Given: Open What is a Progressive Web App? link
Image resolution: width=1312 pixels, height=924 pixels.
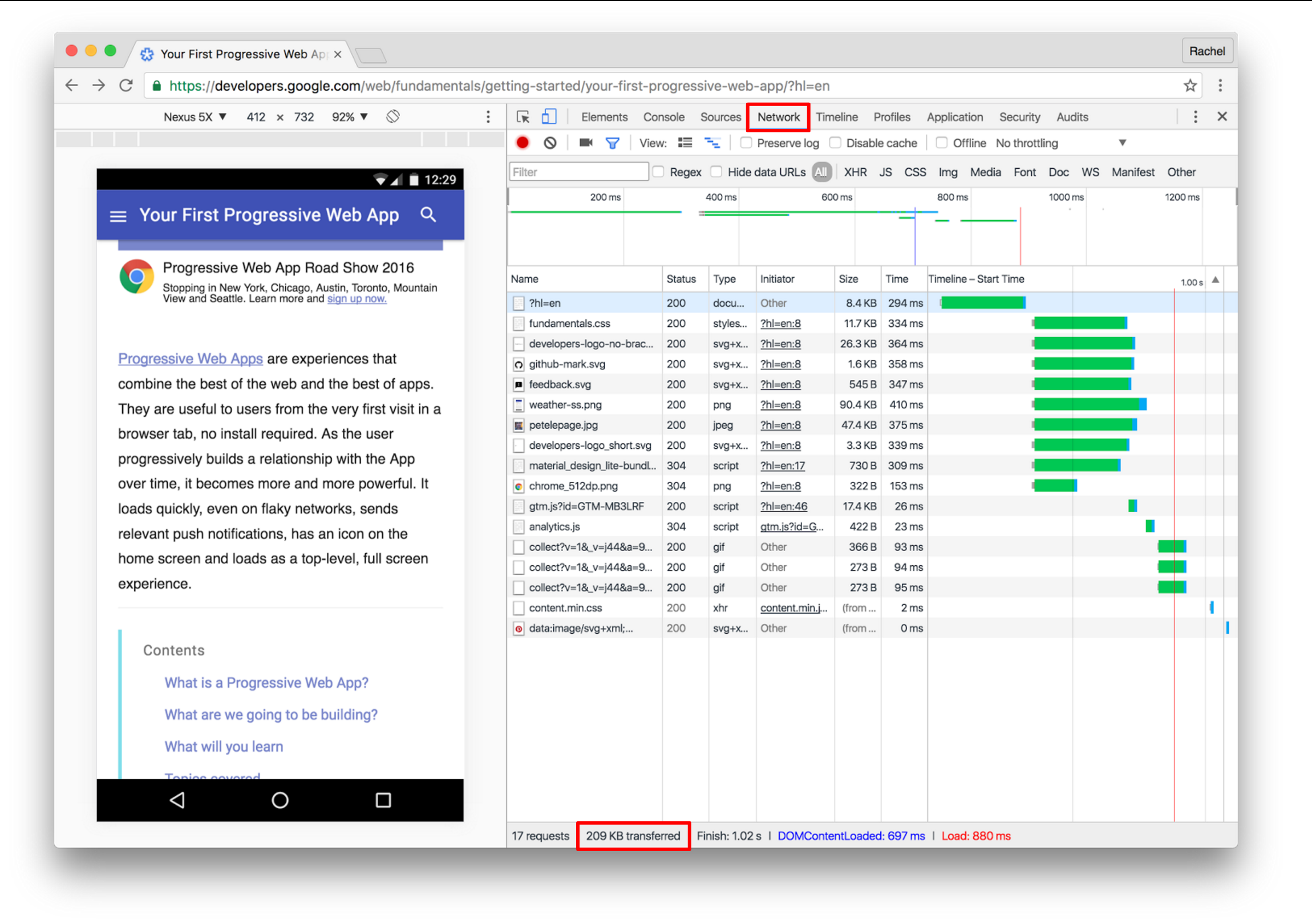Looking at the screenshot, I should pos(266,682).
